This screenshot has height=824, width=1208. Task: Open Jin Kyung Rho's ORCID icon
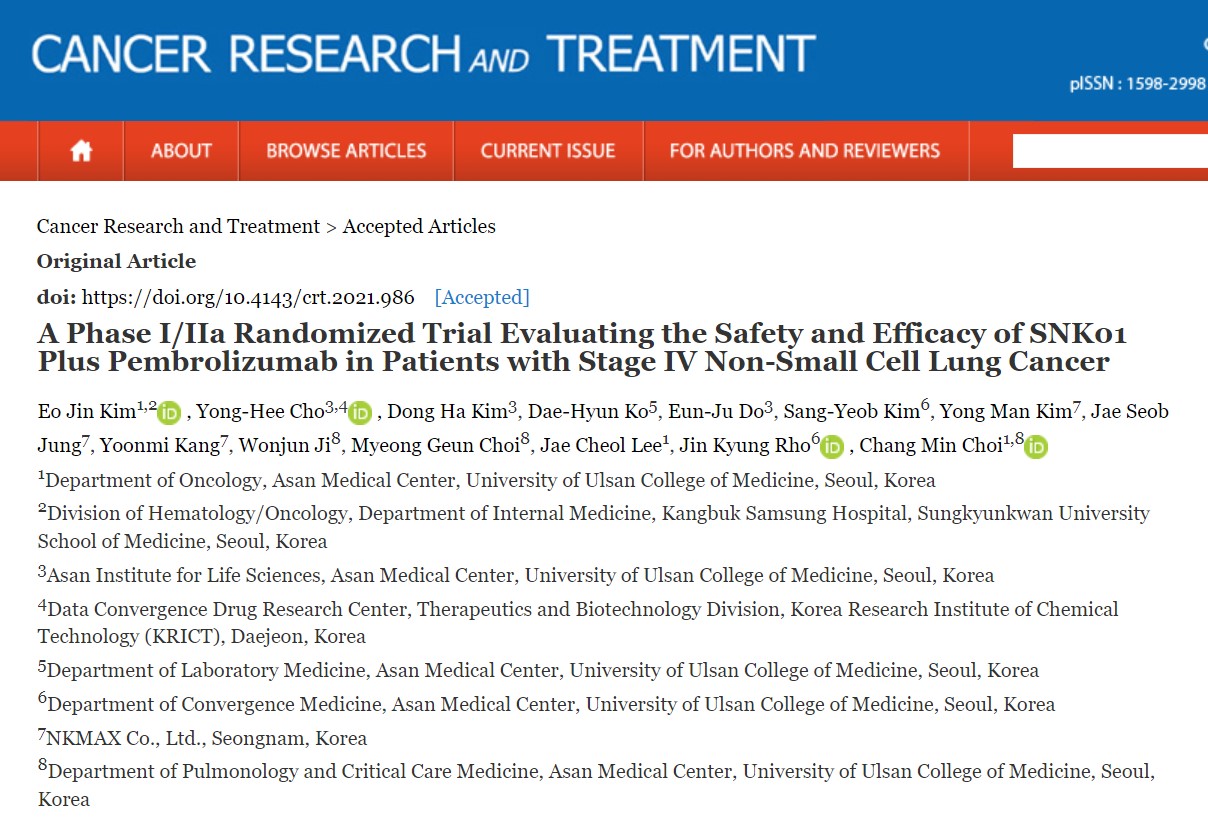click(x=832, y=446)
